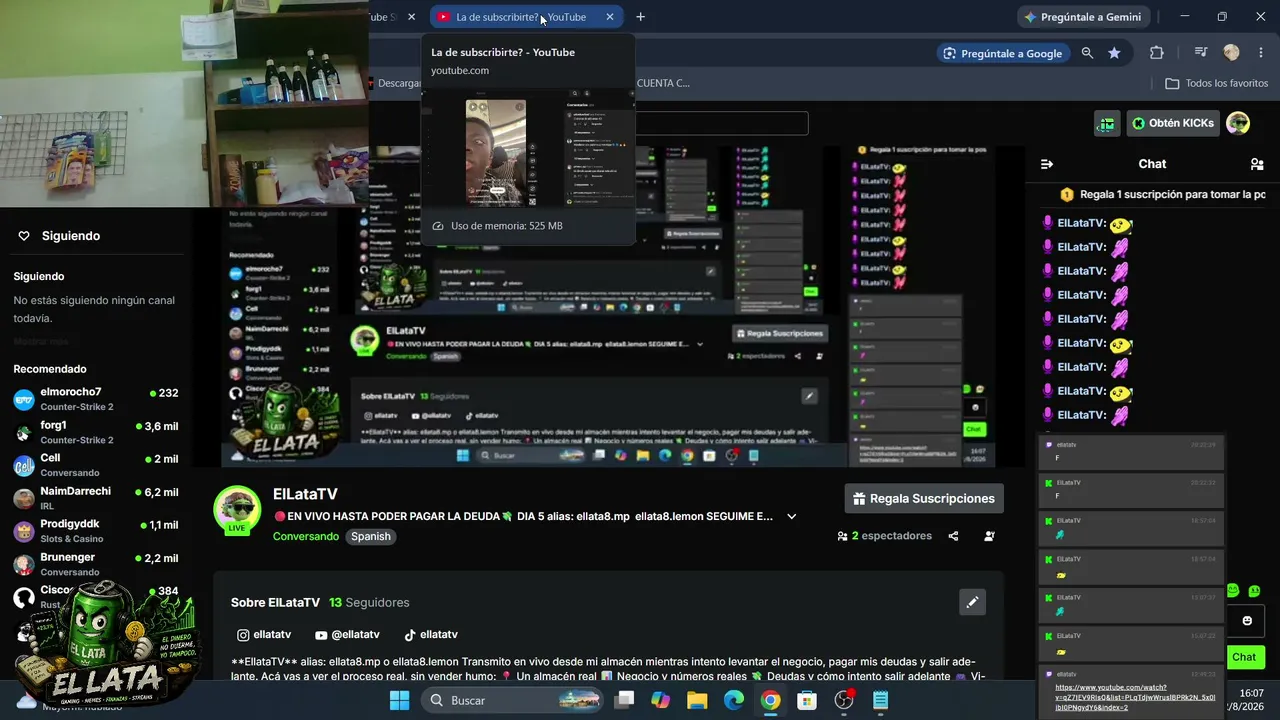Screen dimensions: 1280x720
Task: Open Cell recommended channel
Action: click(96, 465)
